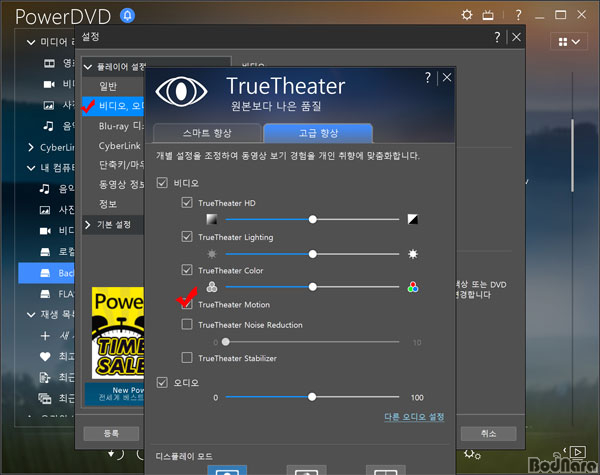
Task: Click low contrast icon of TrueTheater HD
Action: [x=212, y=219]
